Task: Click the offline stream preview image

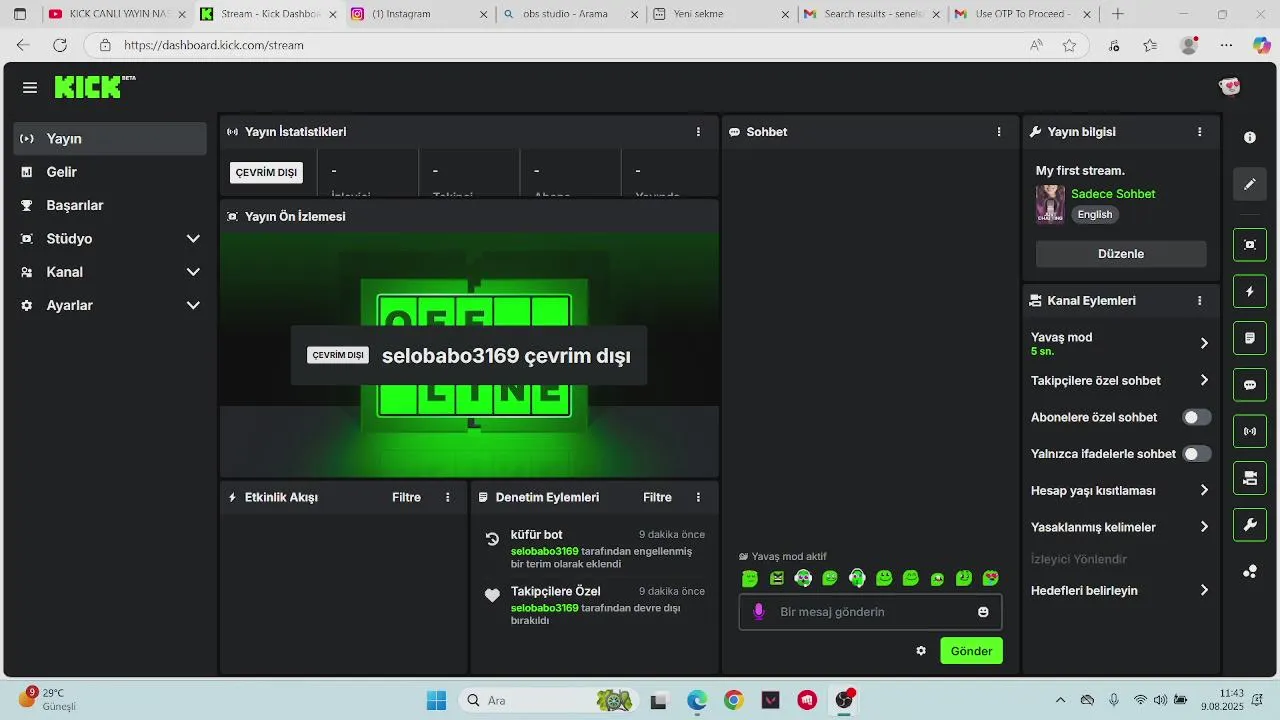Action: 469,355
